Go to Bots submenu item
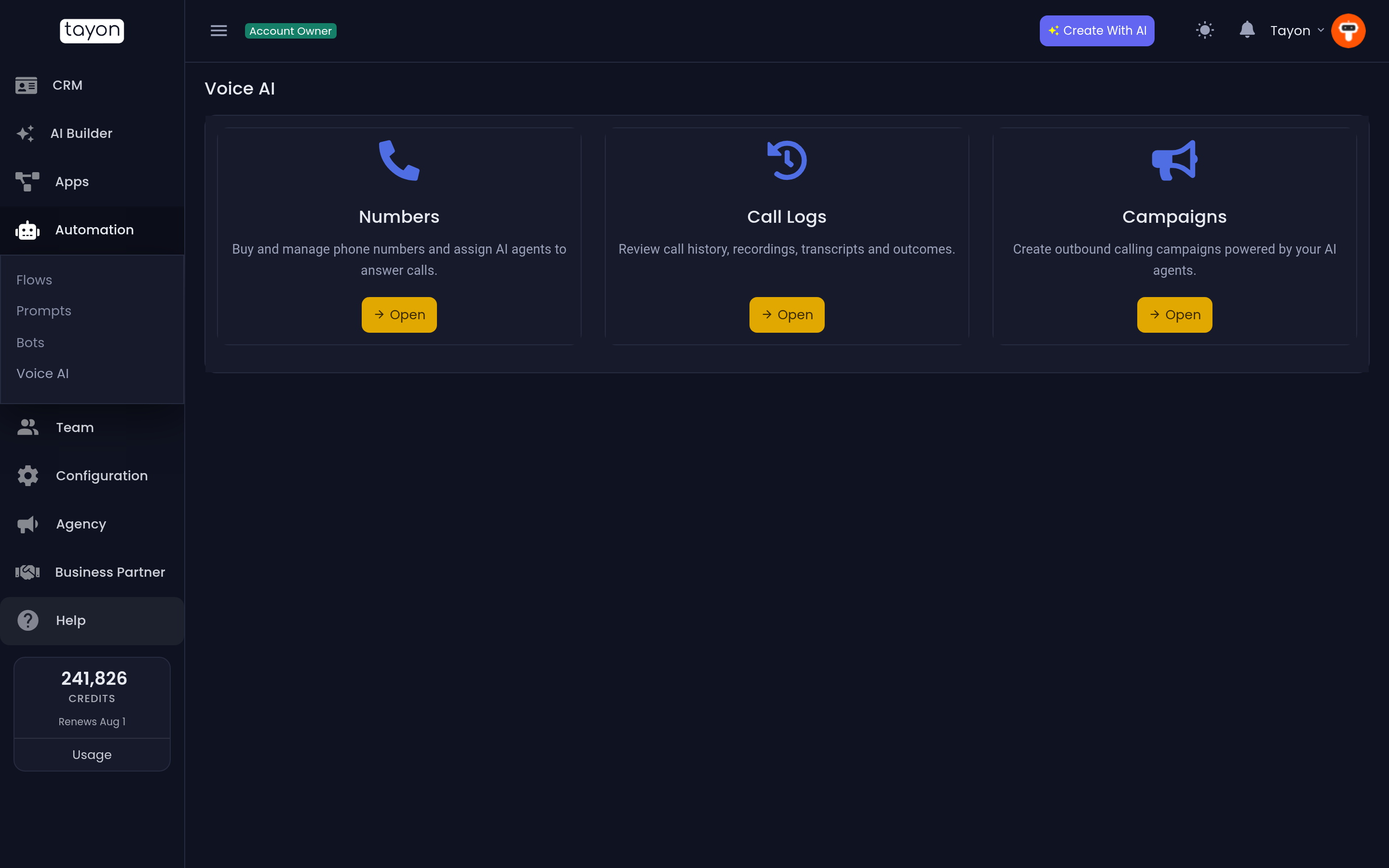 coord(30,342)
